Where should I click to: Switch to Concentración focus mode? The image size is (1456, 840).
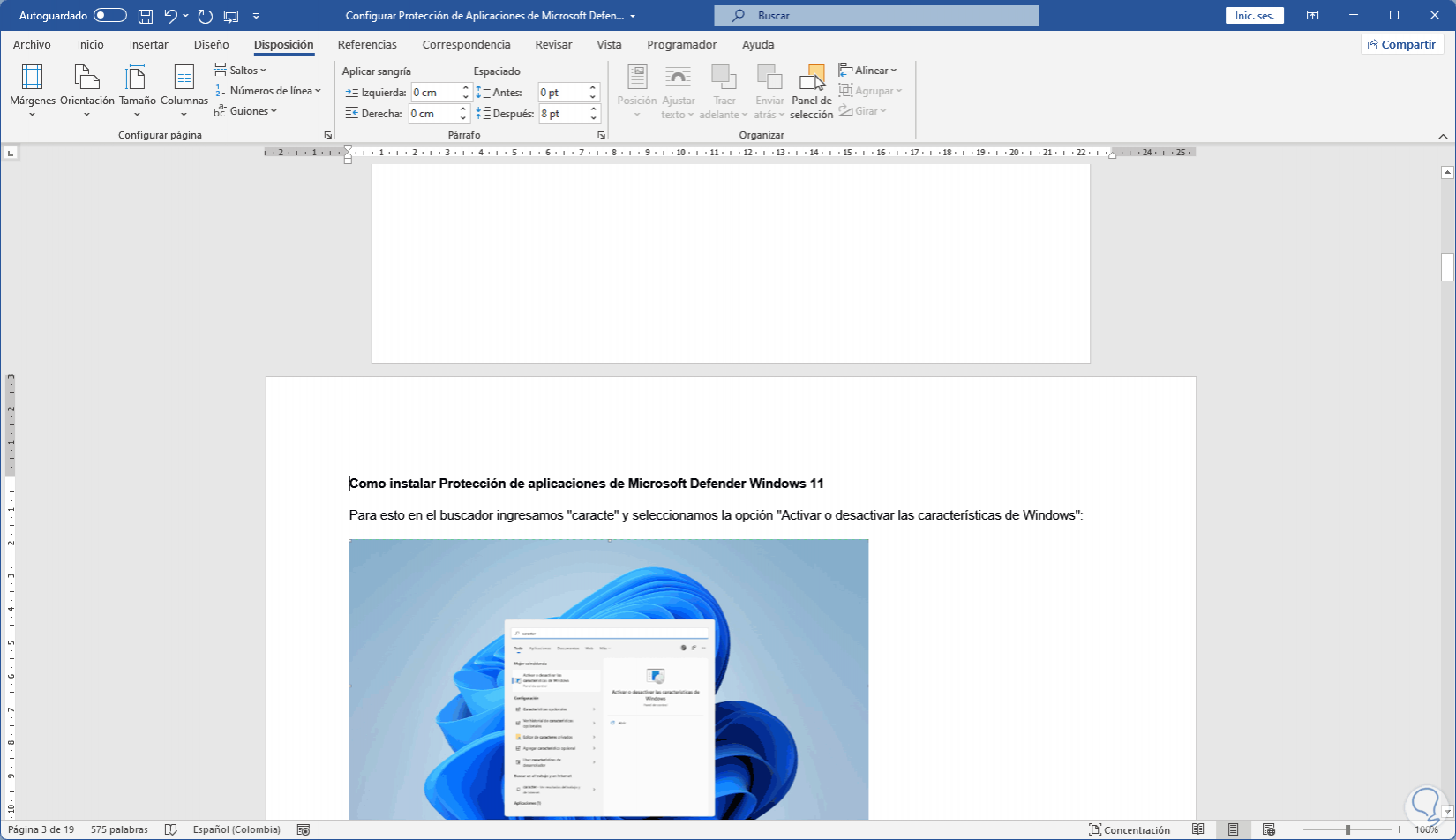tap(1130, 829)
